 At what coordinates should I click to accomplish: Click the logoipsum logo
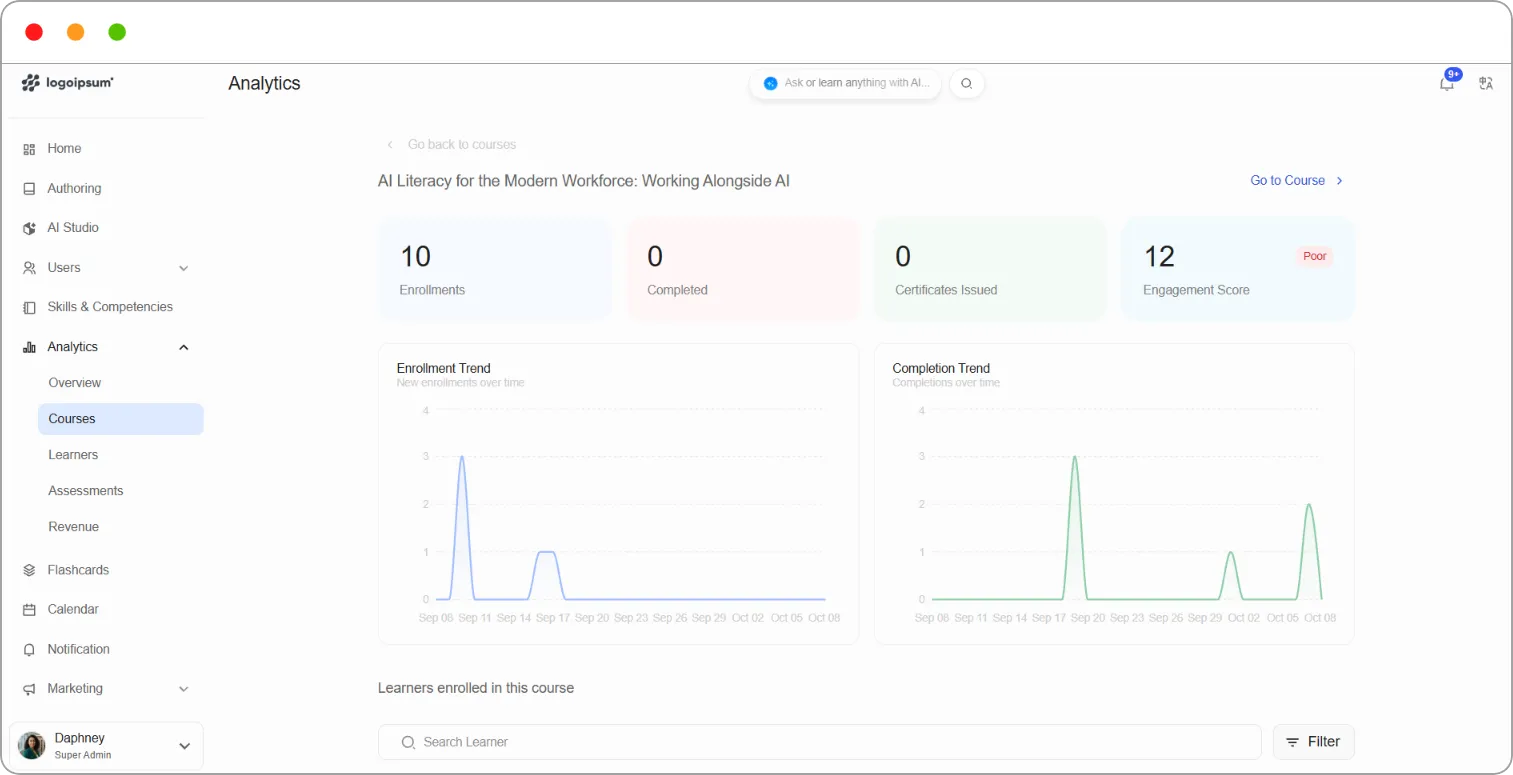pyautogui.click(x=67, y=83)
